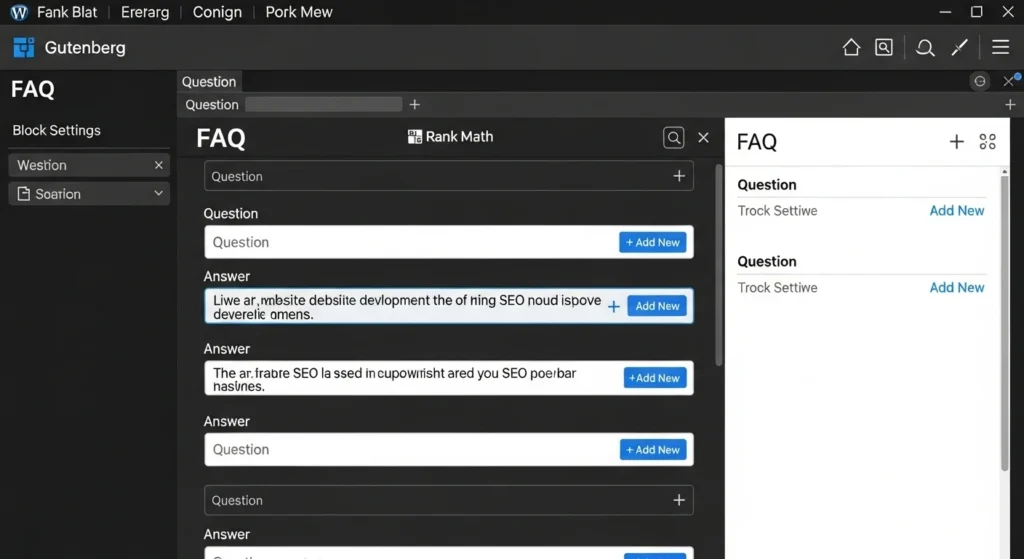This screenshot has width=1024, height=559.
Task: Open the Ererarg menu
Action: (145, 12)
